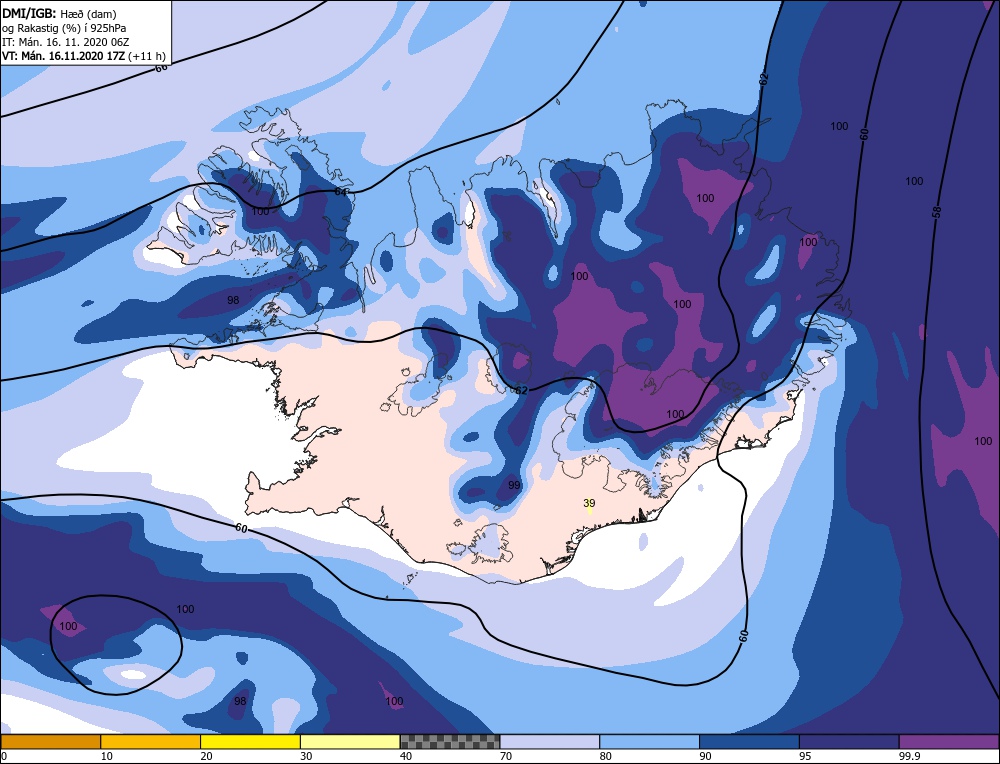Click the pale yellow 30–40 legend swatch
This screenshot has width=1000, height=764.
[x=350, y=741]
